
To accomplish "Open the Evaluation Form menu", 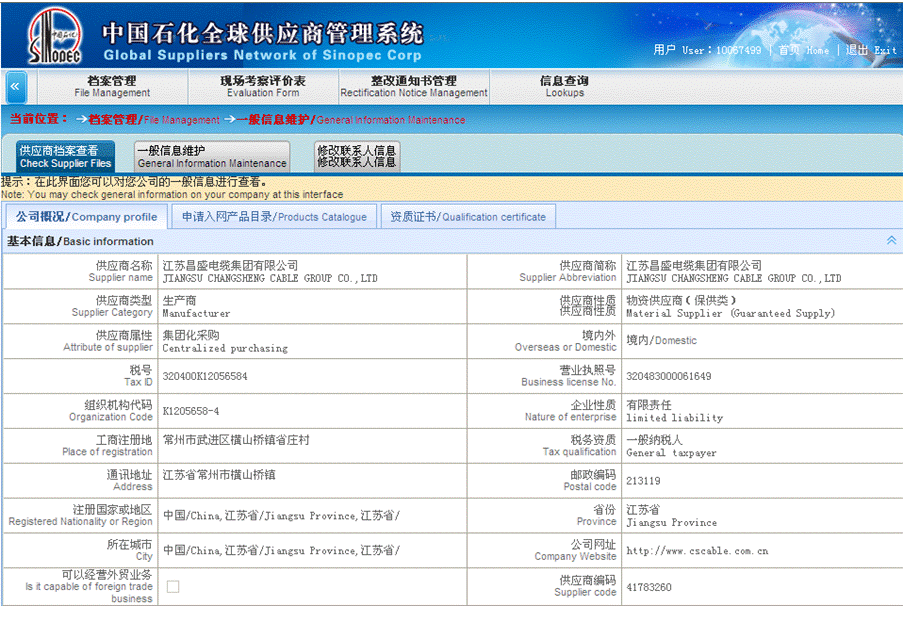I will pyautogui.click(x=263, y=87).
